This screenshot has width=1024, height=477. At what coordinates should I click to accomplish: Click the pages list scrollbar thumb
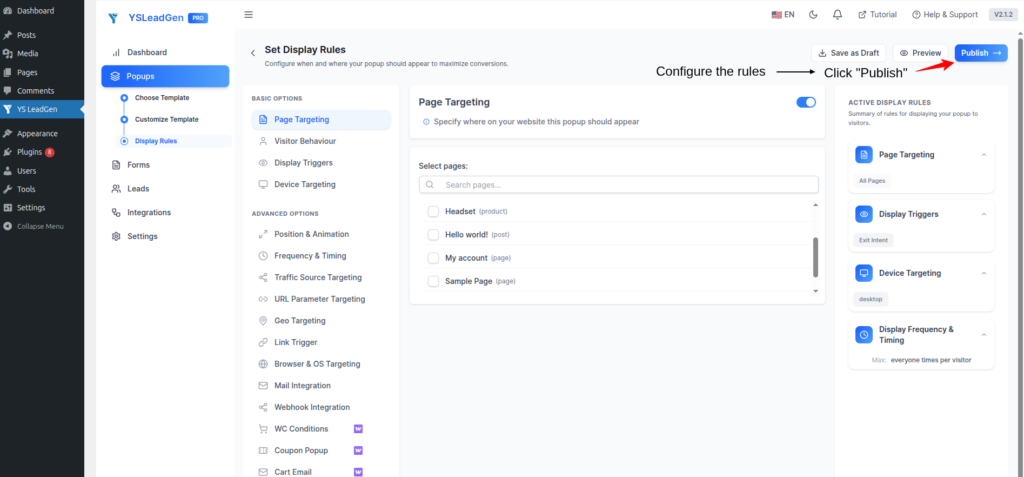(x=815, y=257)
